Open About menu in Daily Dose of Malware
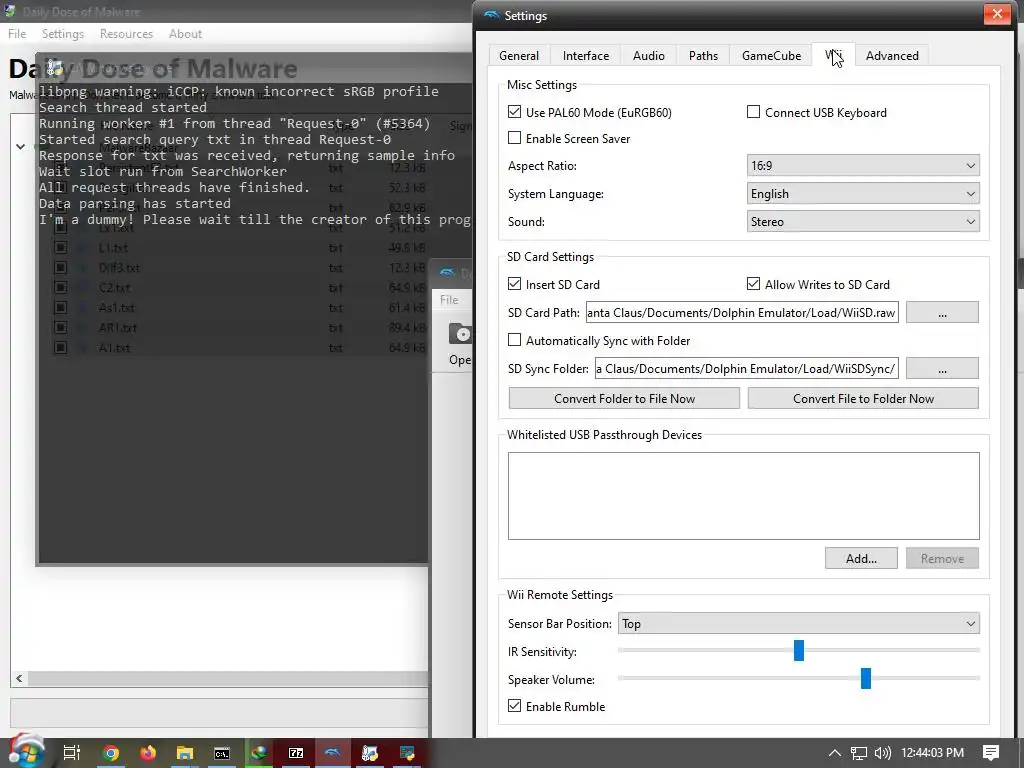1024x768 pixels. point(185,33)
